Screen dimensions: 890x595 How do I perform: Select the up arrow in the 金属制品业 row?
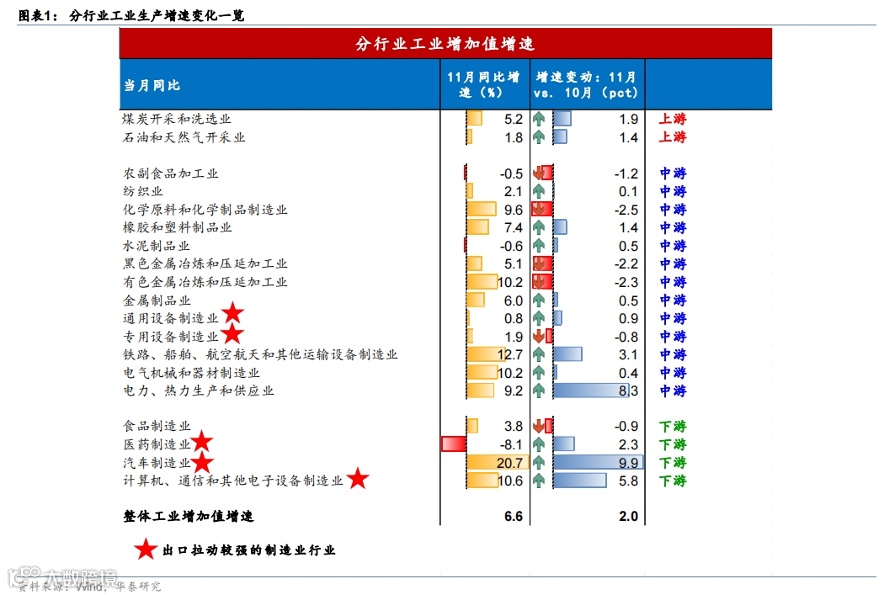click(x=539, y=300)
